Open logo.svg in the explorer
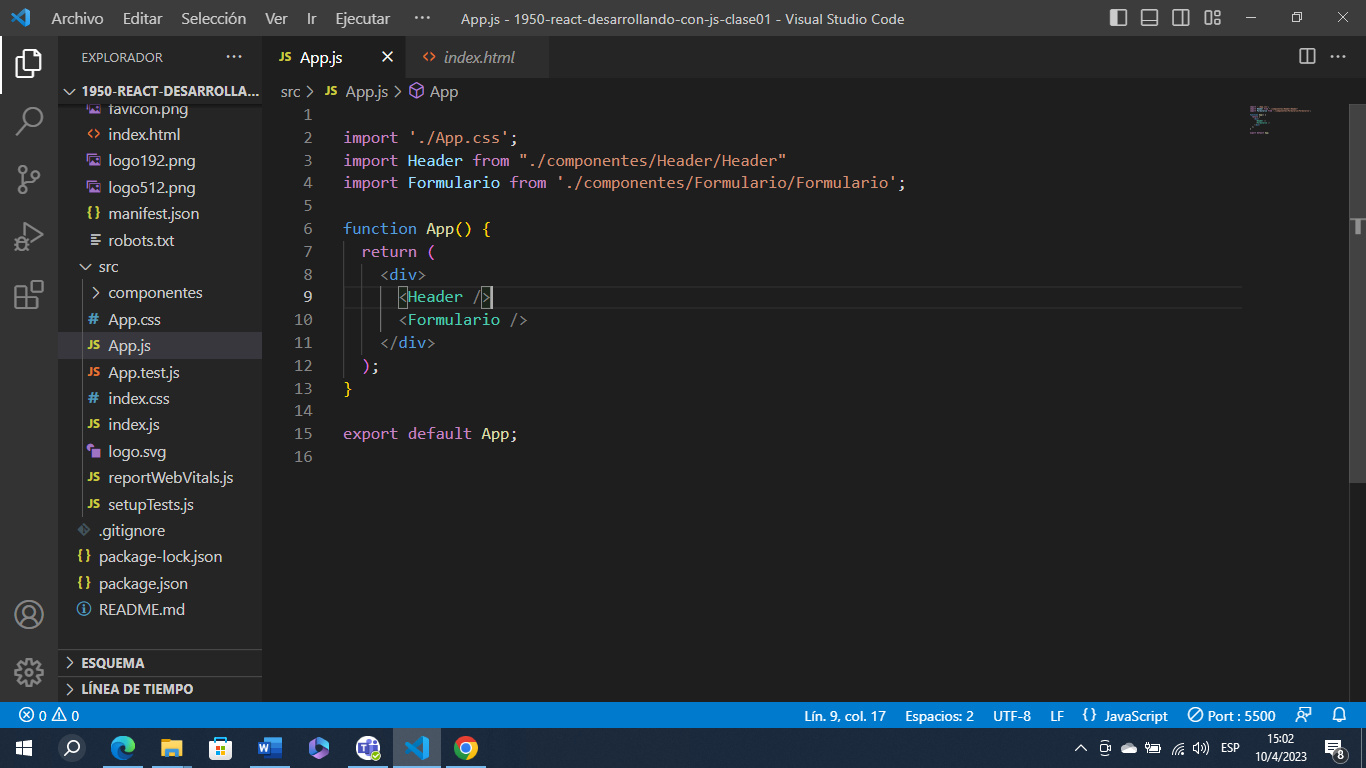1366x768 pixels. pos(160,451)
